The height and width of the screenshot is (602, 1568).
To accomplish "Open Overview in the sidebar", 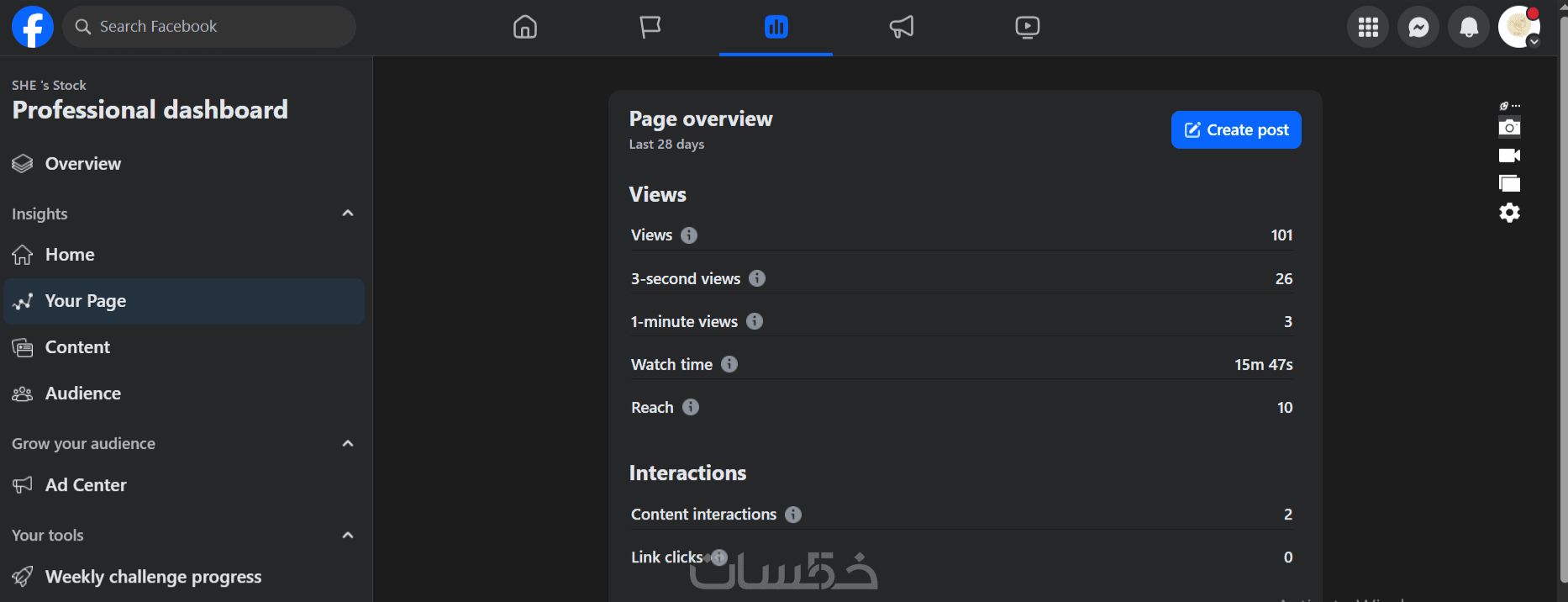I will pos(184,164).
